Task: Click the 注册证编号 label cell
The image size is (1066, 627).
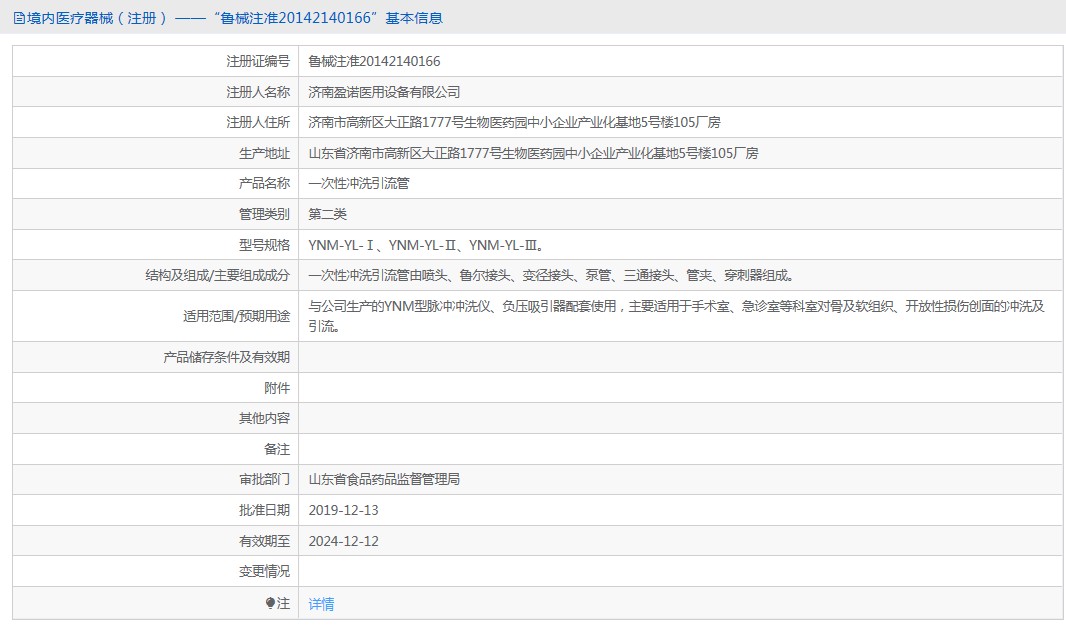Action: 156,61
